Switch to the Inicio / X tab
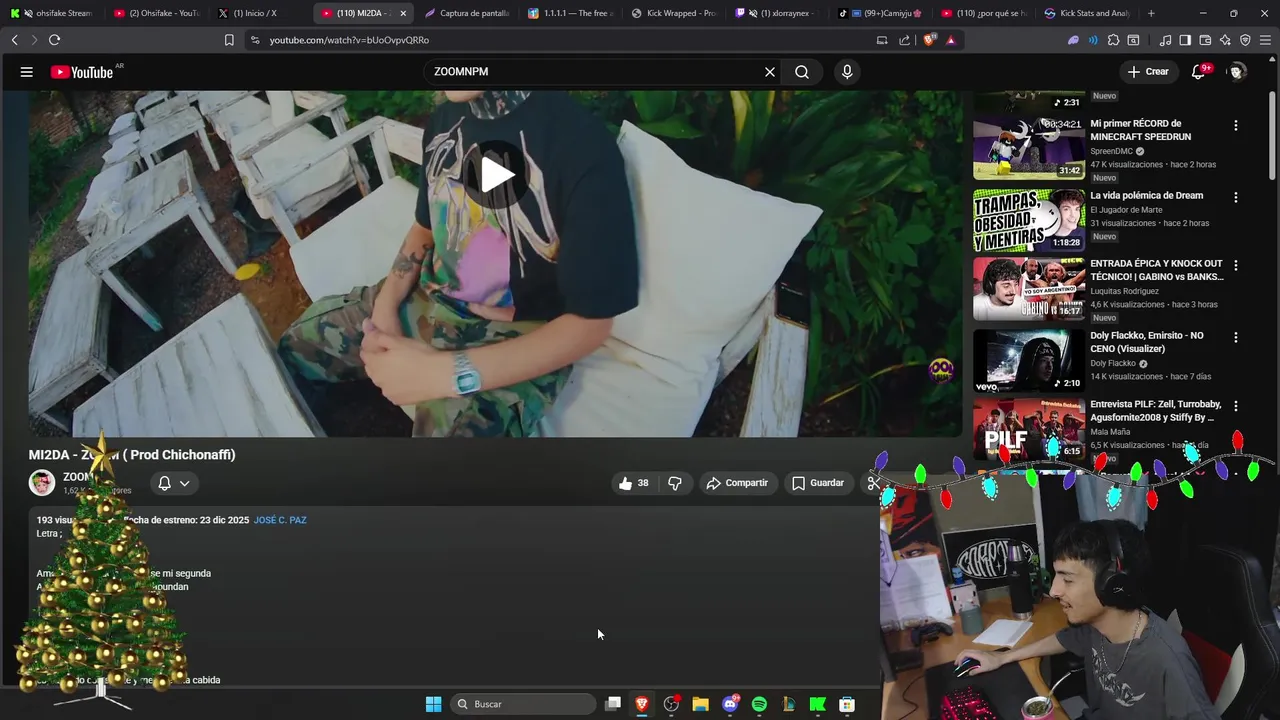 (258, 13)
